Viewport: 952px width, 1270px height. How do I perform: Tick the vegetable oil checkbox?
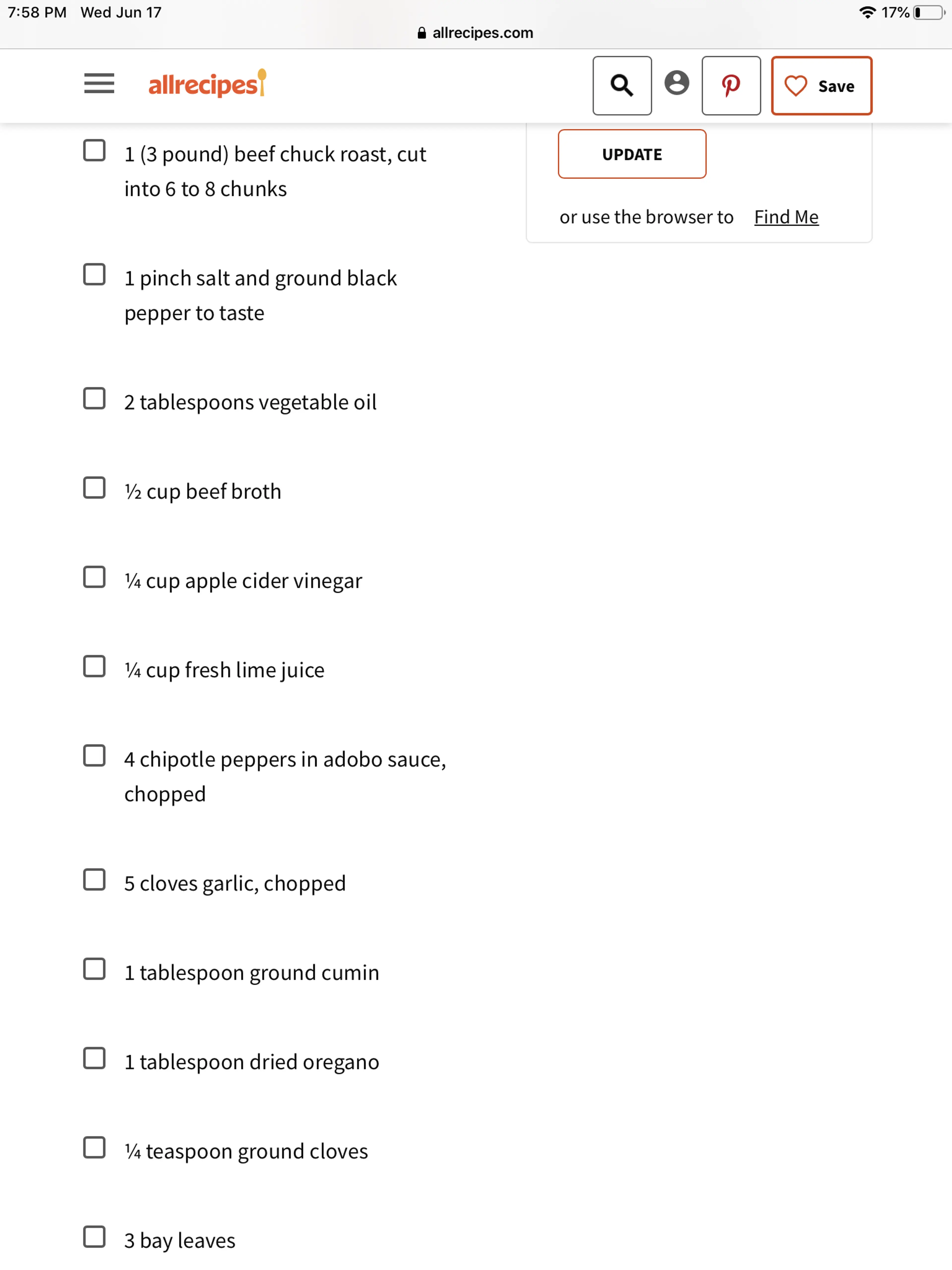tap(94, 398)
